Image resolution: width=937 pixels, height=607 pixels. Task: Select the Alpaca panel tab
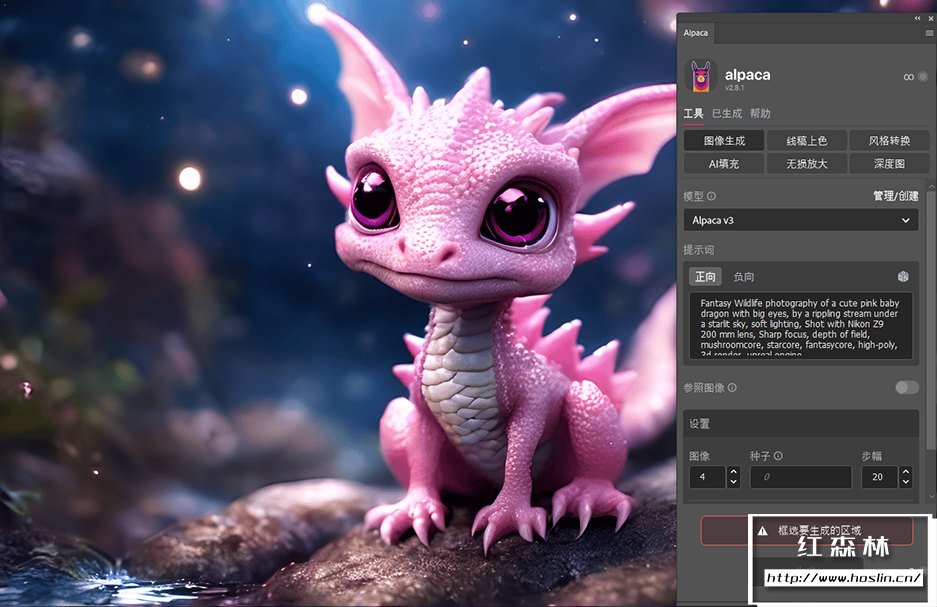pos(696,33)
